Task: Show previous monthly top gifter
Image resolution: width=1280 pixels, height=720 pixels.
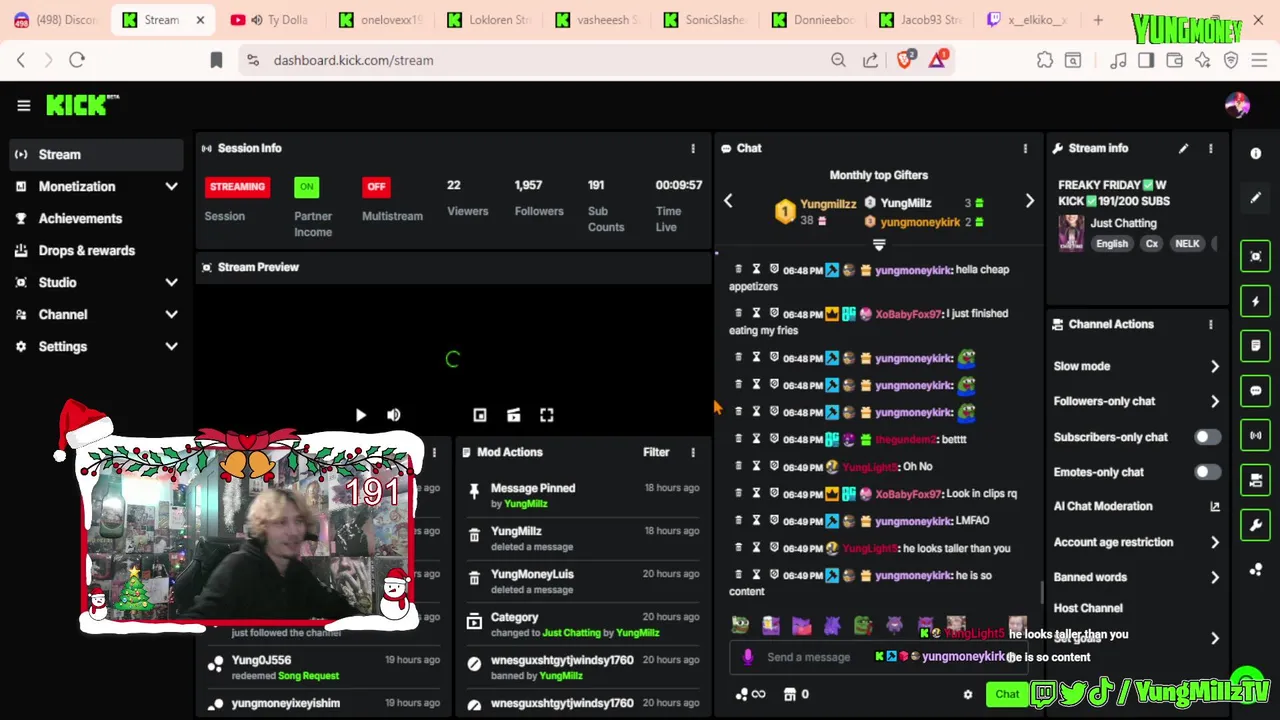Action: [x=728, y=201]
